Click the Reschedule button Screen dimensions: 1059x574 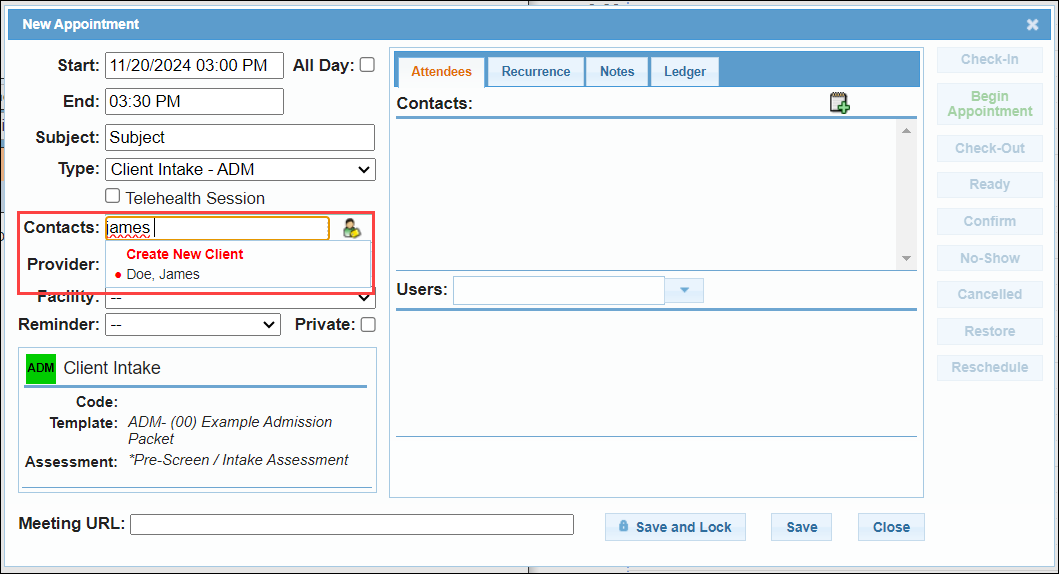pyautogui.click(x=989, y=367)
